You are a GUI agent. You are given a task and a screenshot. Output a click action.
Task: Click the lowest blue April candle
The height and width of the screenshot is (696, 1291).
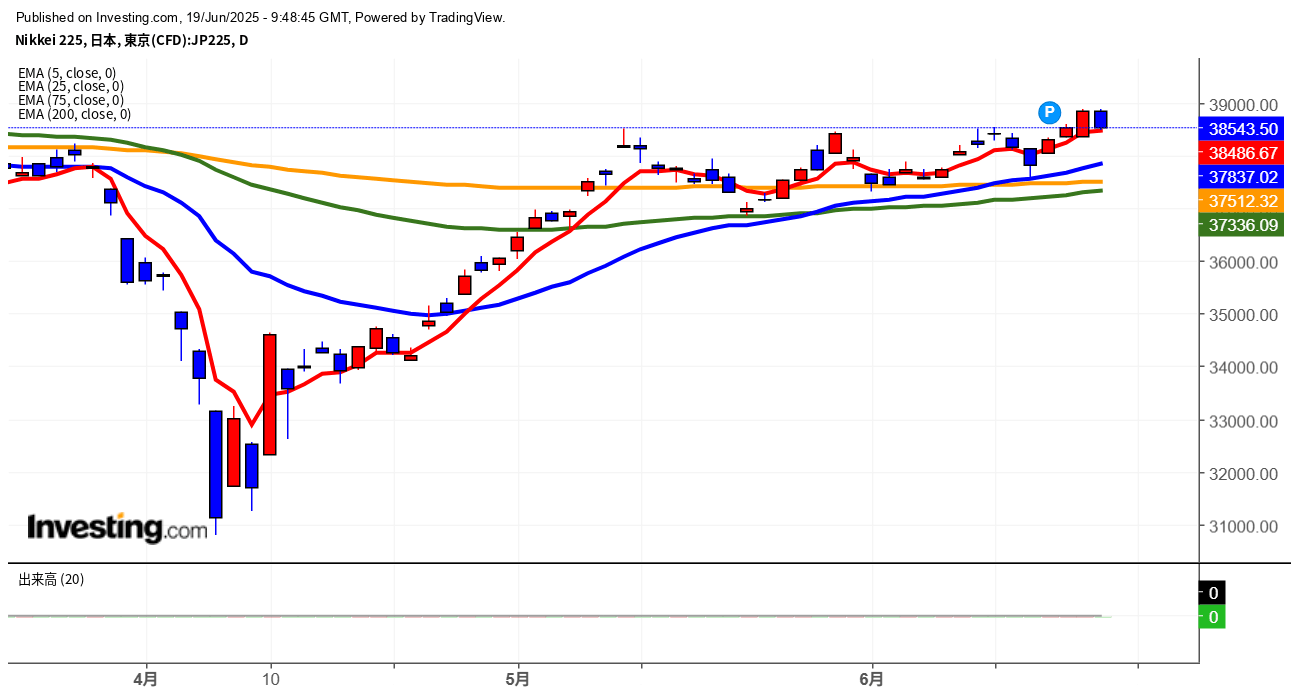pyautogui.click(x=216, y=464)
